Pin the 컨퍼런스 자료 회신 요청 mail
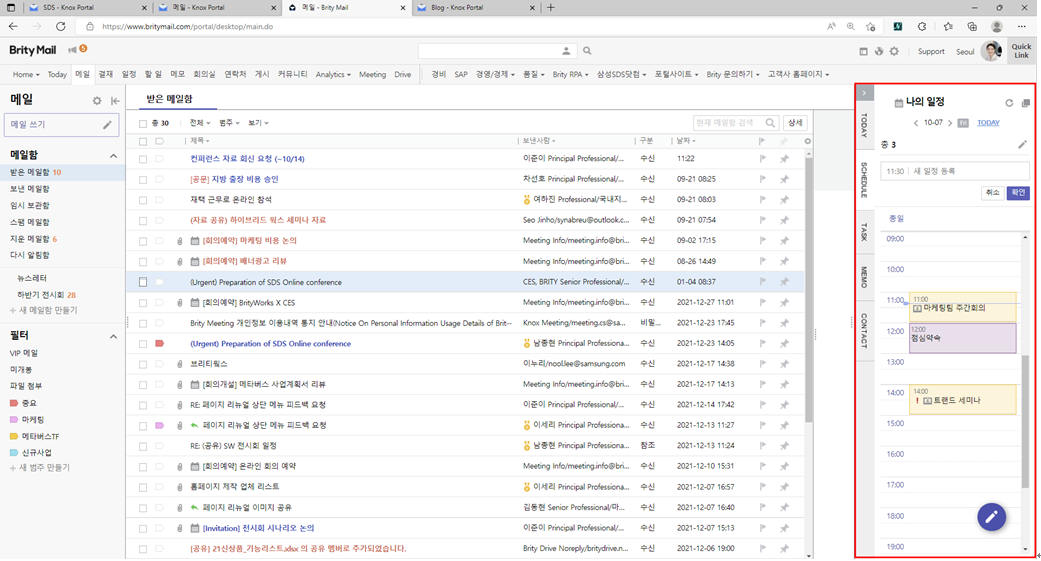 [784, 159]
